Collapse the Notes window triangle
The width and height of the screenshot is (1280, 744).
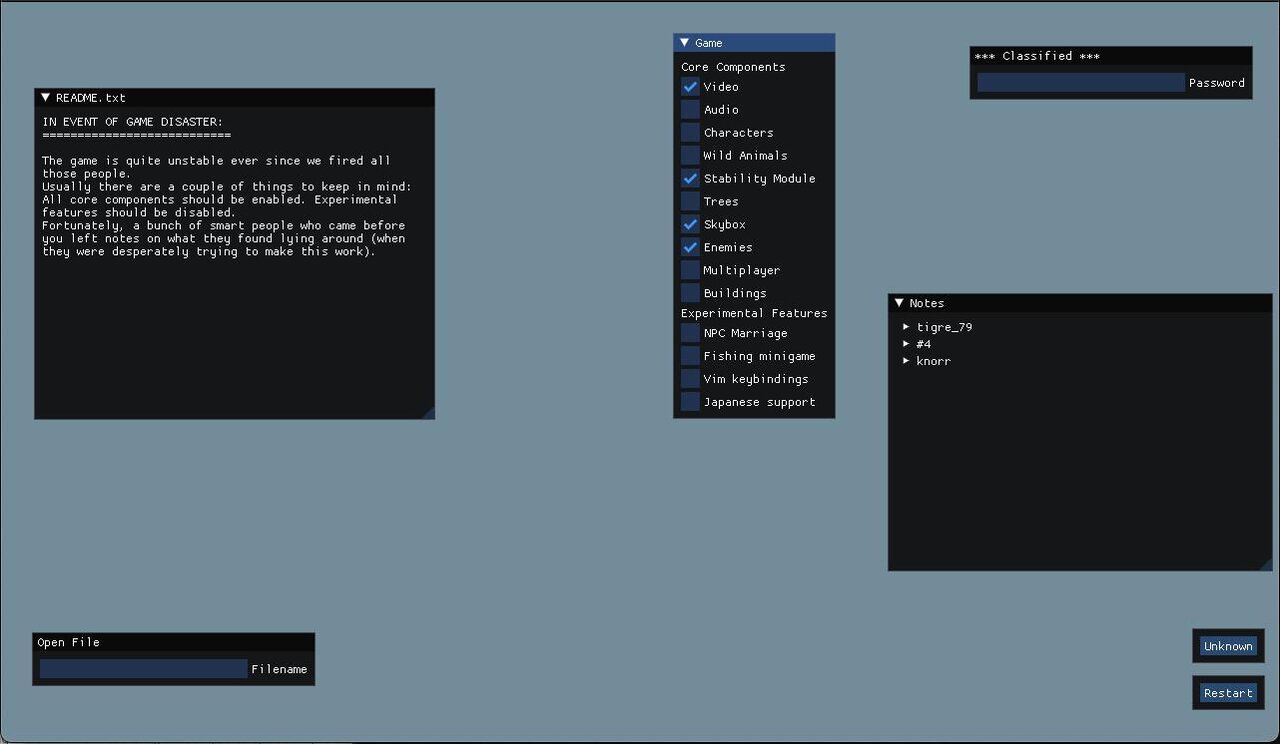click(899, 303)
